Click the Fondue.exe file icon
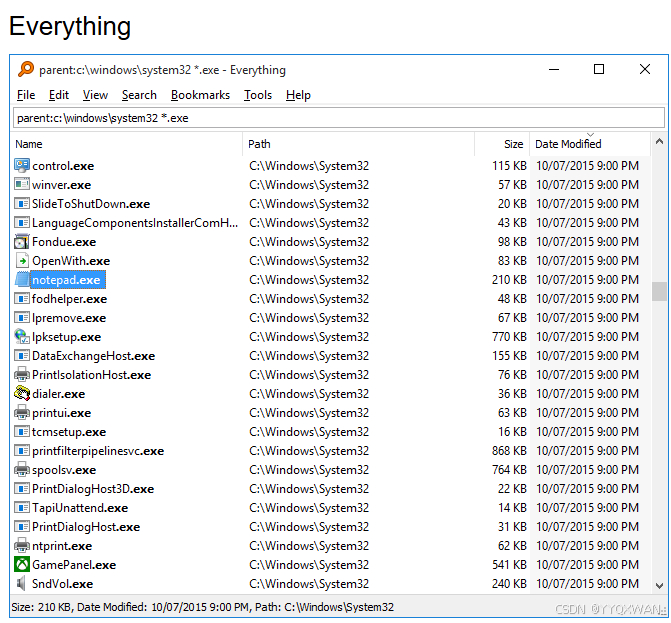This screenshot has width=671, height=623. (x=22, y=241)
